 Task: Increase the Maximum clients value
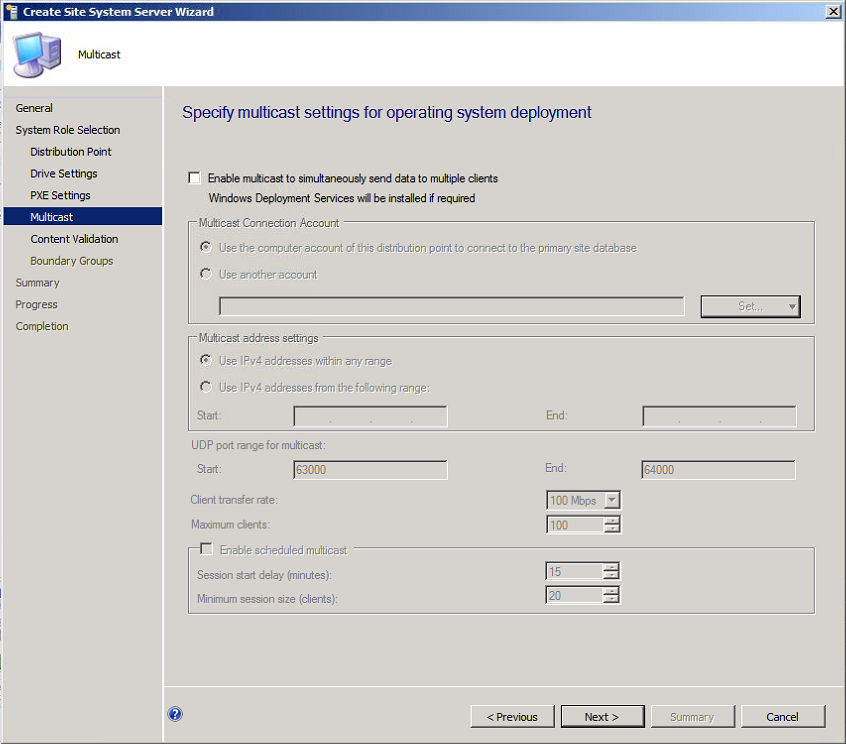point(612,521)
